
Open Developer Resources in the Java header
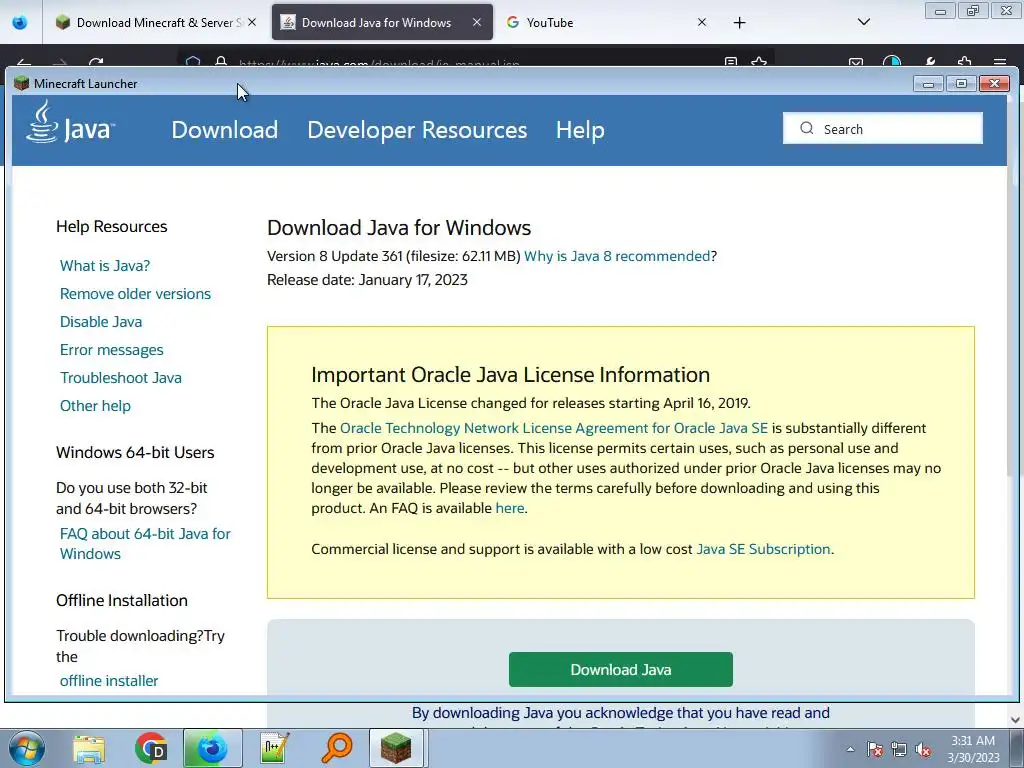pos(417,130)
